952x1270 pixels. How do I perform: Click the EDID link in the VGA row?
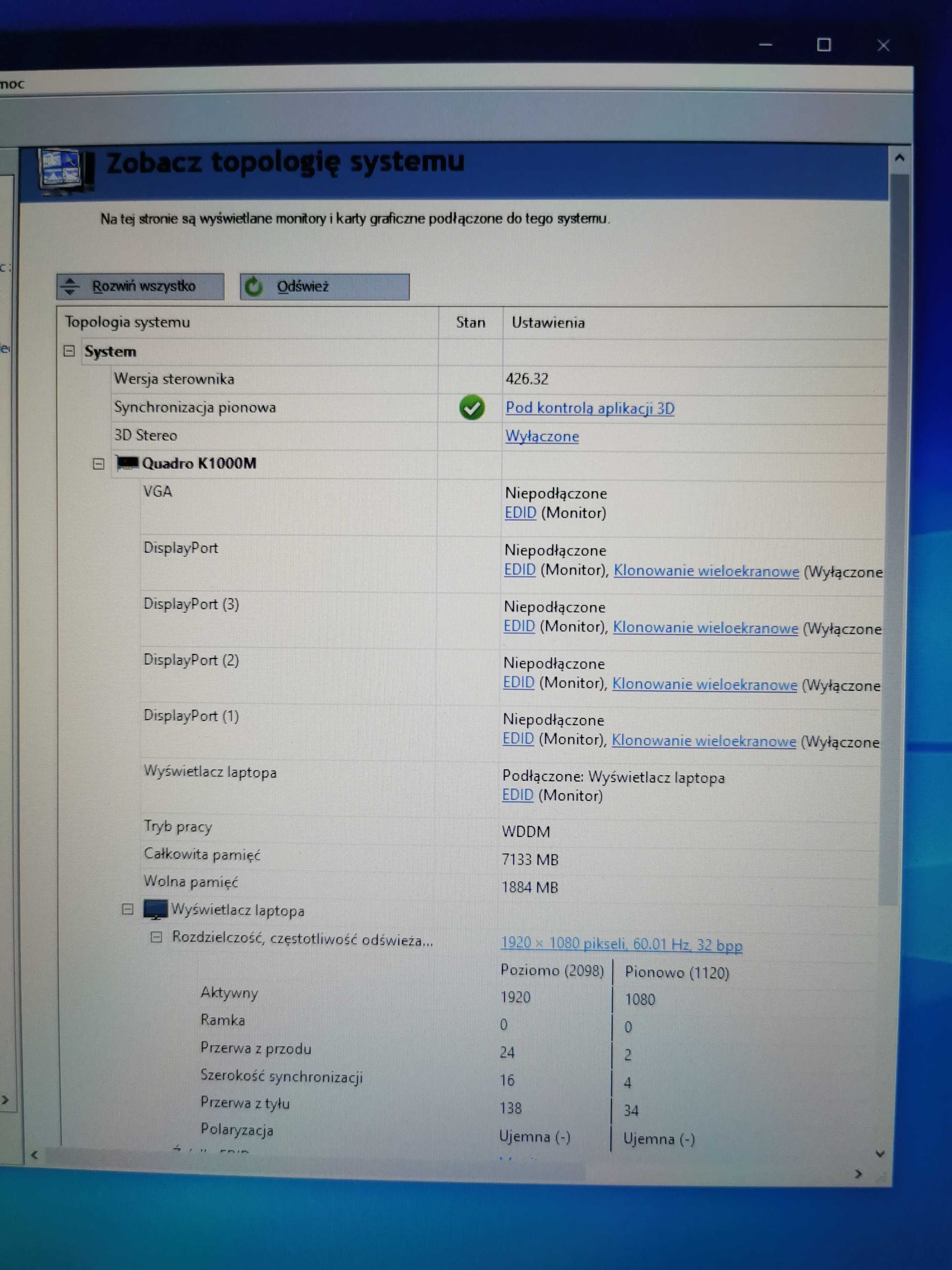521,512
